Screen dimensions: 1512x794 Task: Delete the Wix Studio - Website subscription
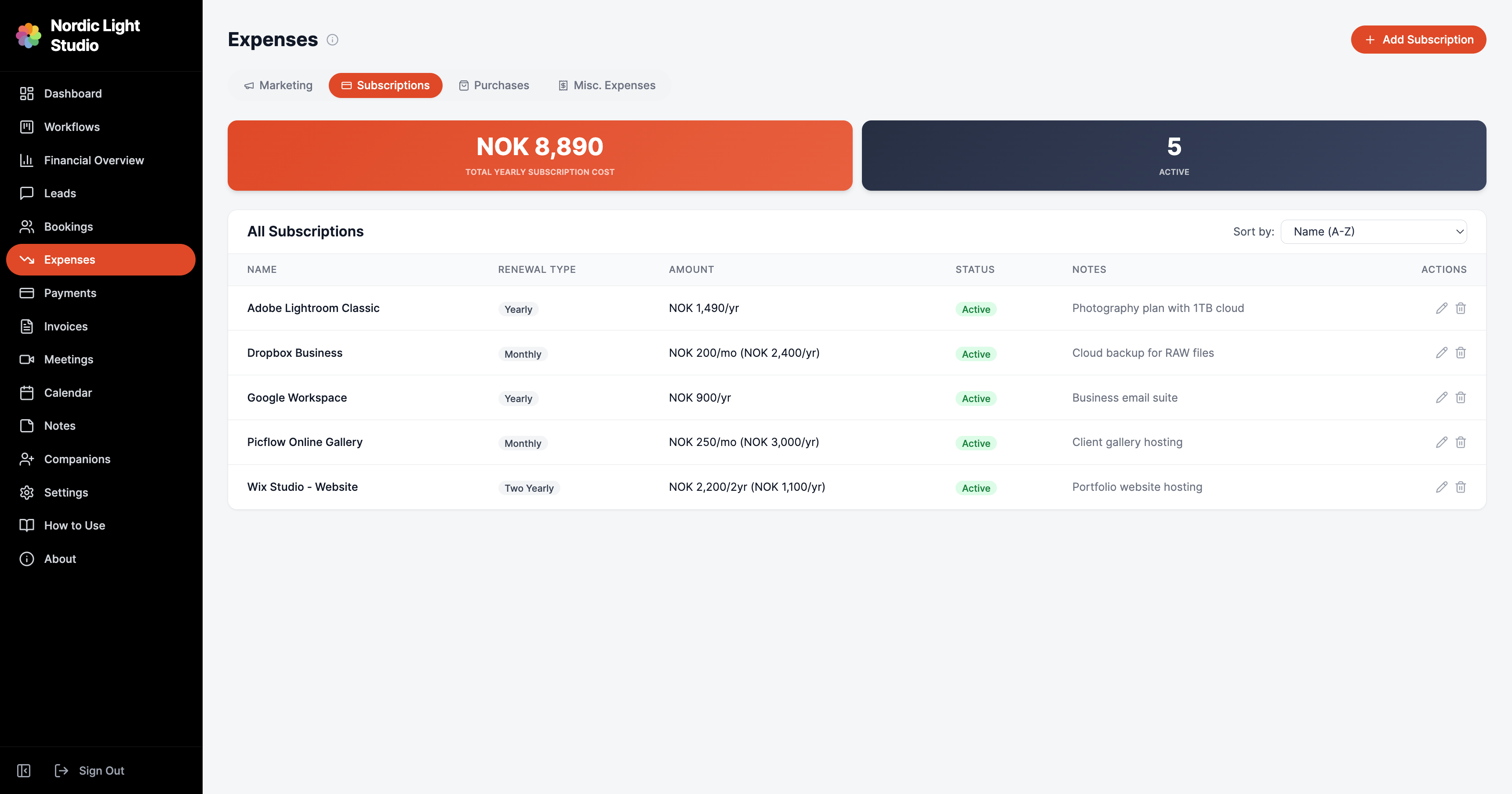click(1460, 487)
